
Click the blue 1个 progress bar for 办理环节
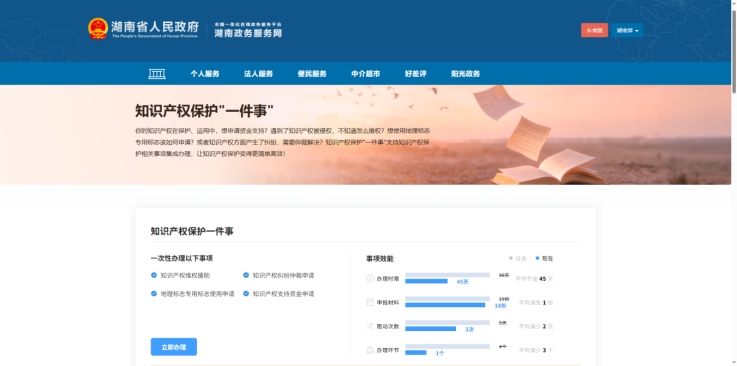click(416, 352)
